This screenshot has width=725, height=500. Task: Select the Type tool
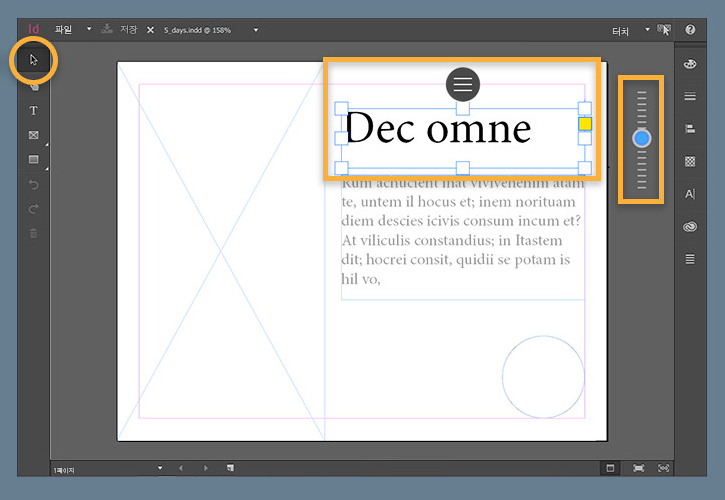(x=33, y=110)
